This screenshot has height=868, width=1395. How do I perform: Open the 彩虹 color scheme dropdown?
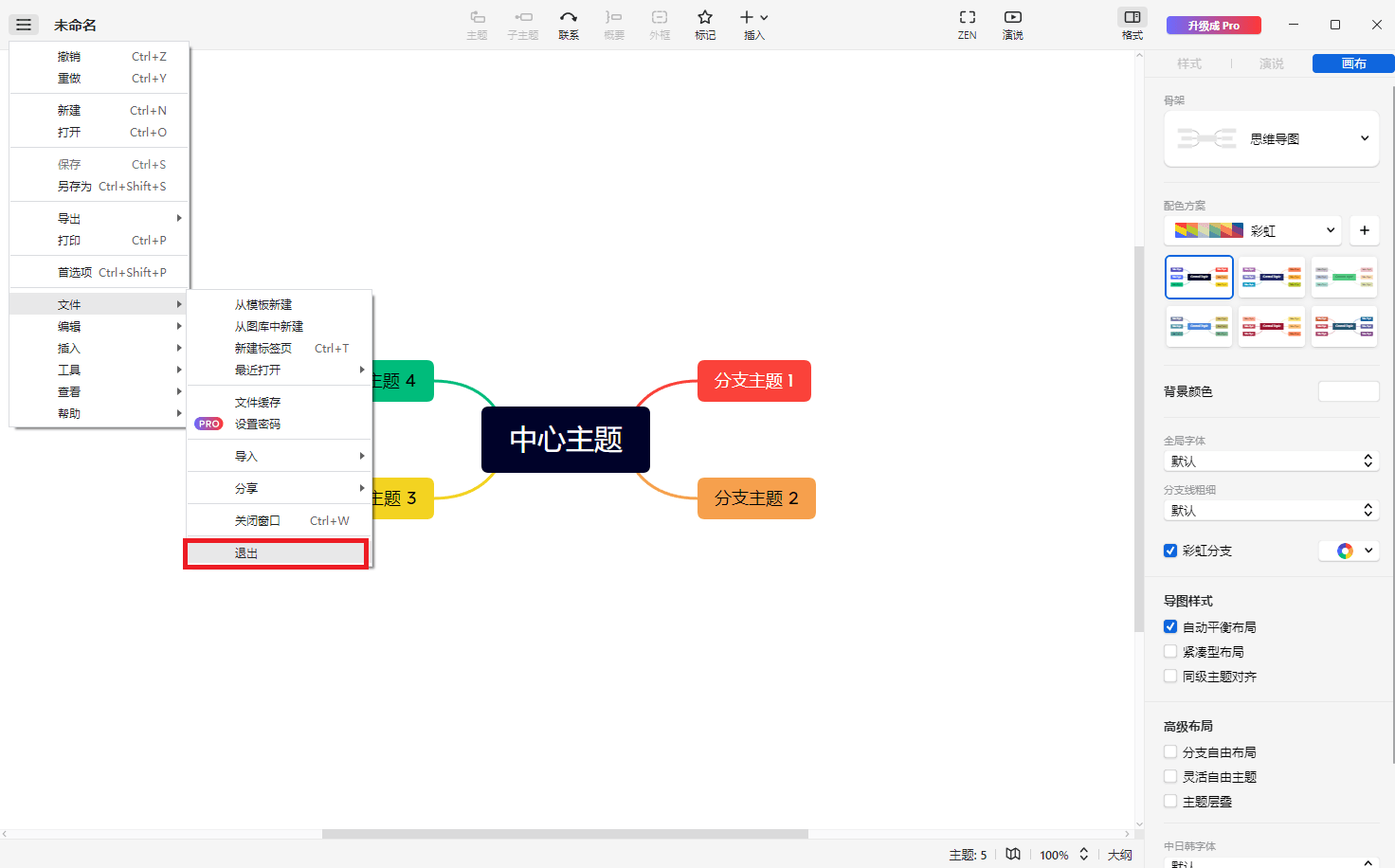pos(1253,230)
